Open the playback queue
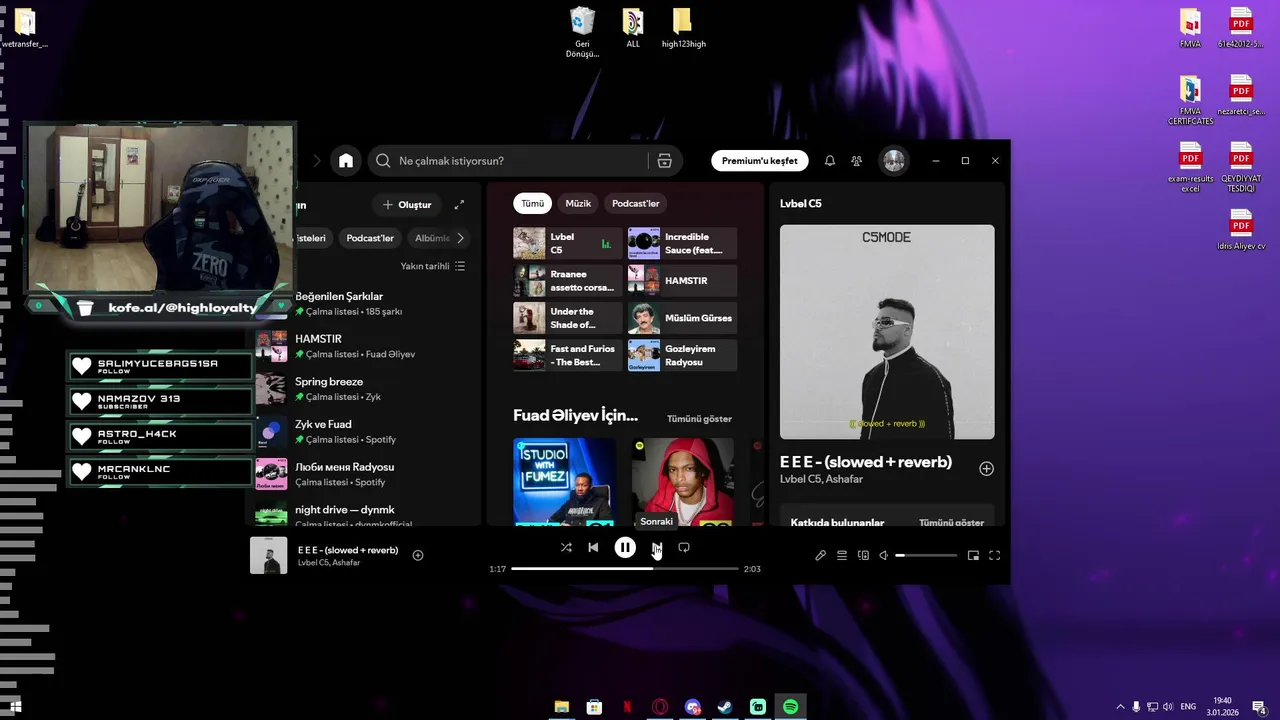1280x720 pixels. click(842, 555)
